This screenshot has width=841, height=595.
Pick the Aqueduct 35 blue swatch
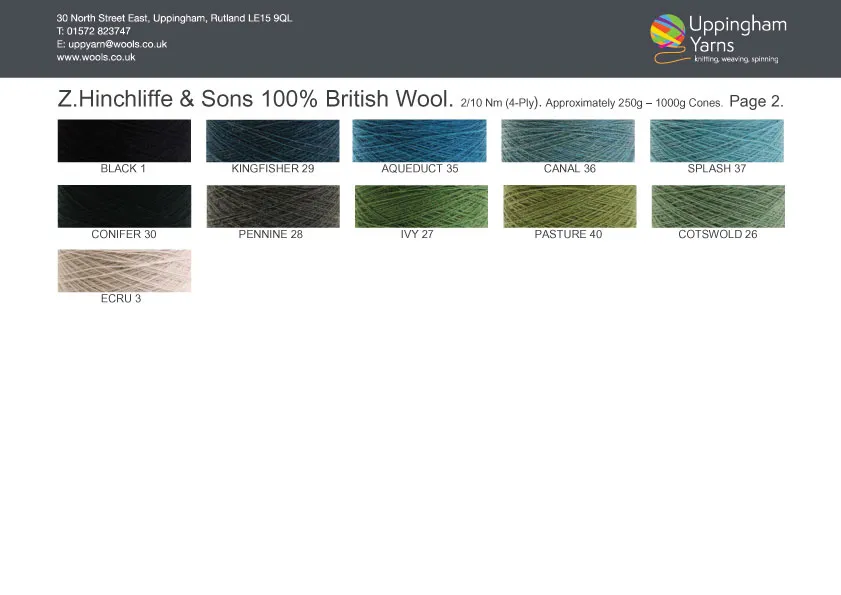(419, 141)
